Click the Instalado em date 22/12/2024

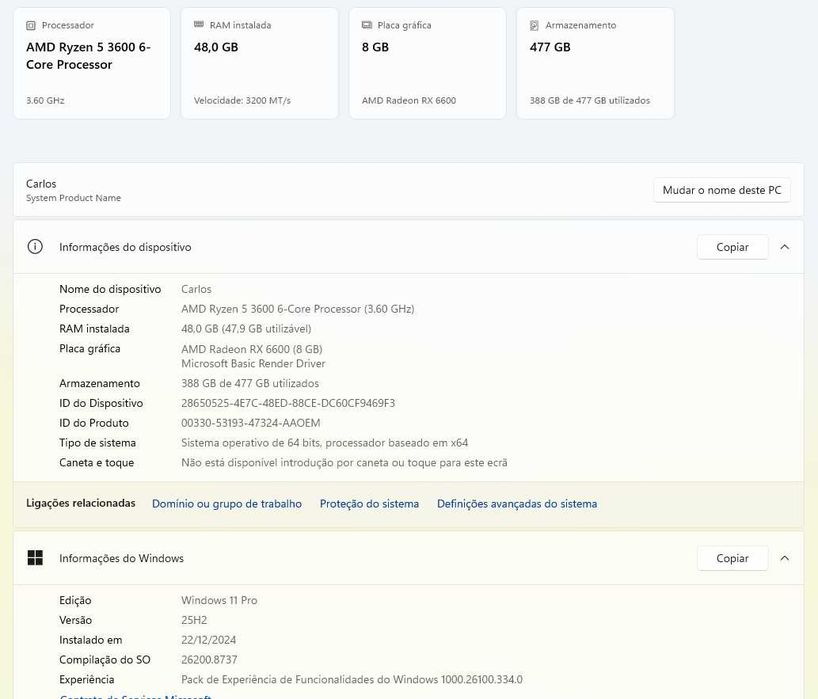pyautogui.click(x=209, y=640)
